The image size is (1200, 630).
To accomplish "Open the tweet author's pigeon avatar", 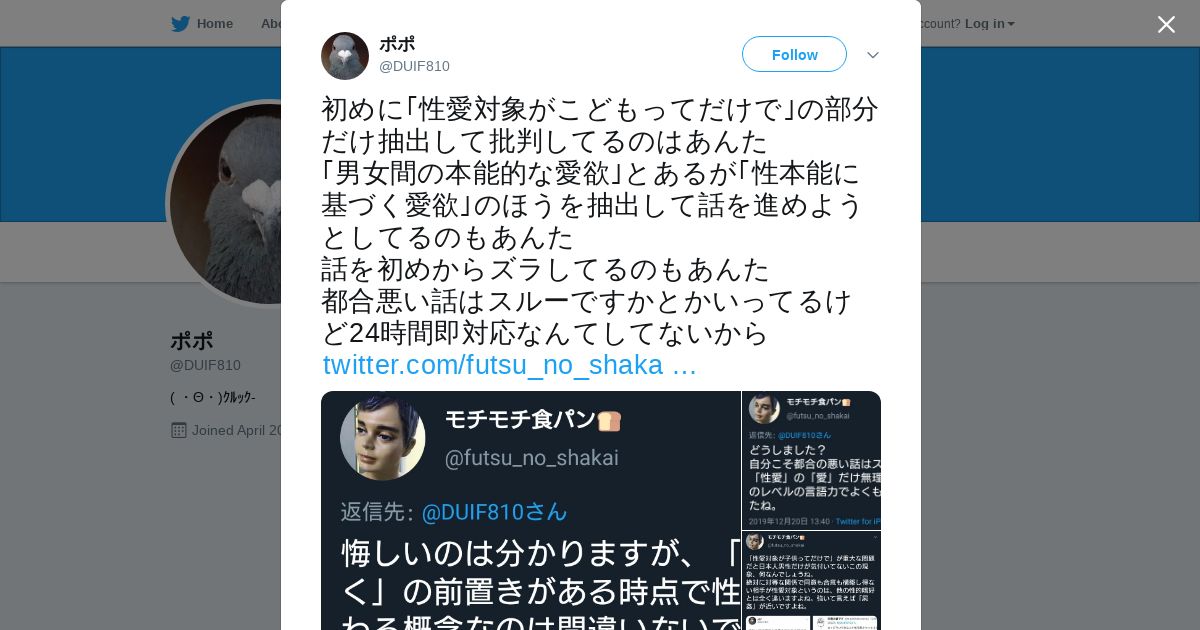I will click(x=345, y=56).
